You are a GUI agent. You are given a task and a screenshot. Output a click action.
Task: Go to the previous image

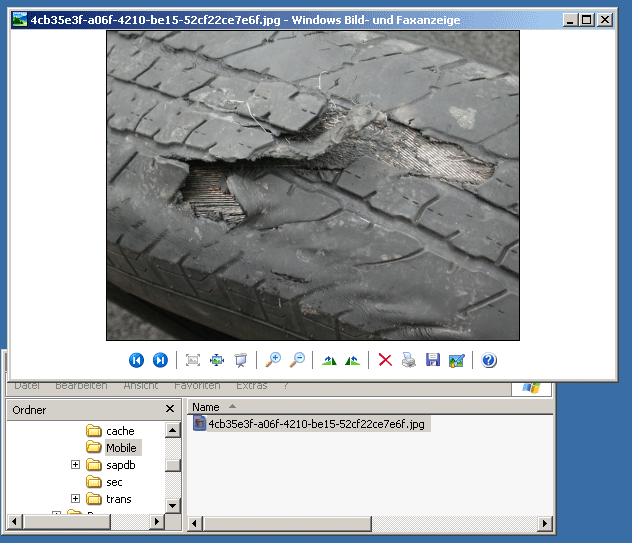(x=137, y=360)
